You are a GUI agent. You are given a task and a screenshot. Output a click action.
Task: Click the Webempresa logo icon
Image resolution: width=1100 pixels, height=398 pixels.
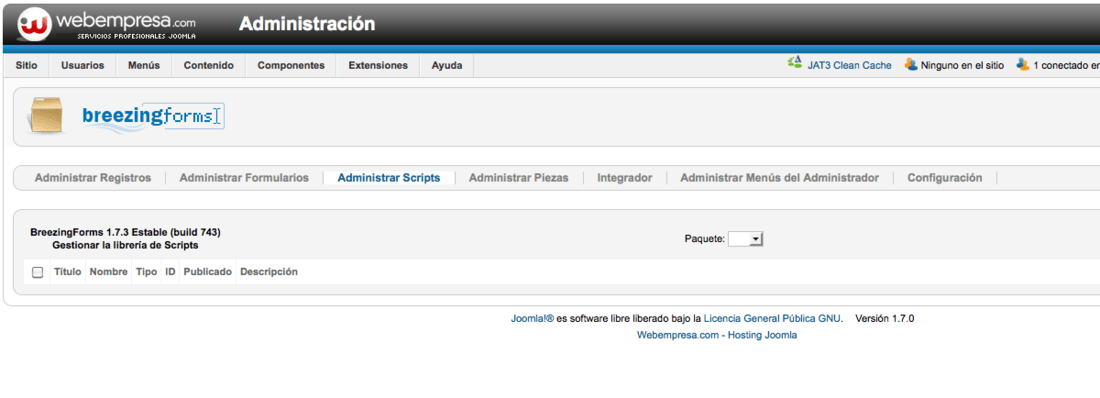34,25
